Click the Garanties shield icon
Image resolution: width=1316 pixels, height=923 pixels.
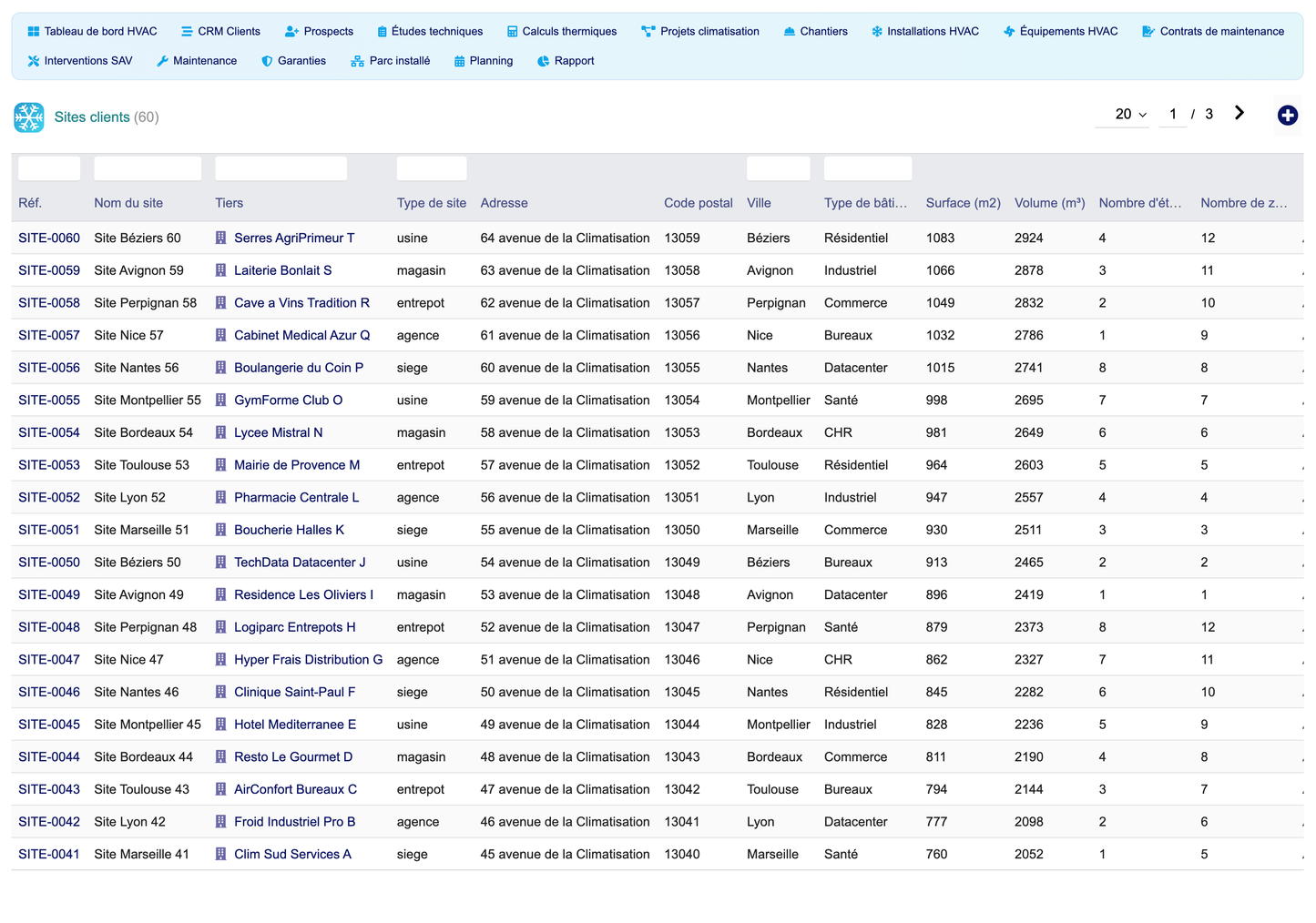[x=267, y=61]
